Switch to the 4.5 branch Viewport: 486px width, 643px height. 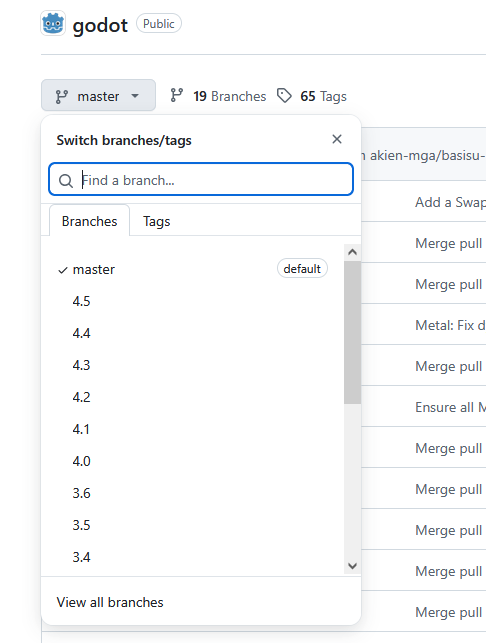click(193, 301)
